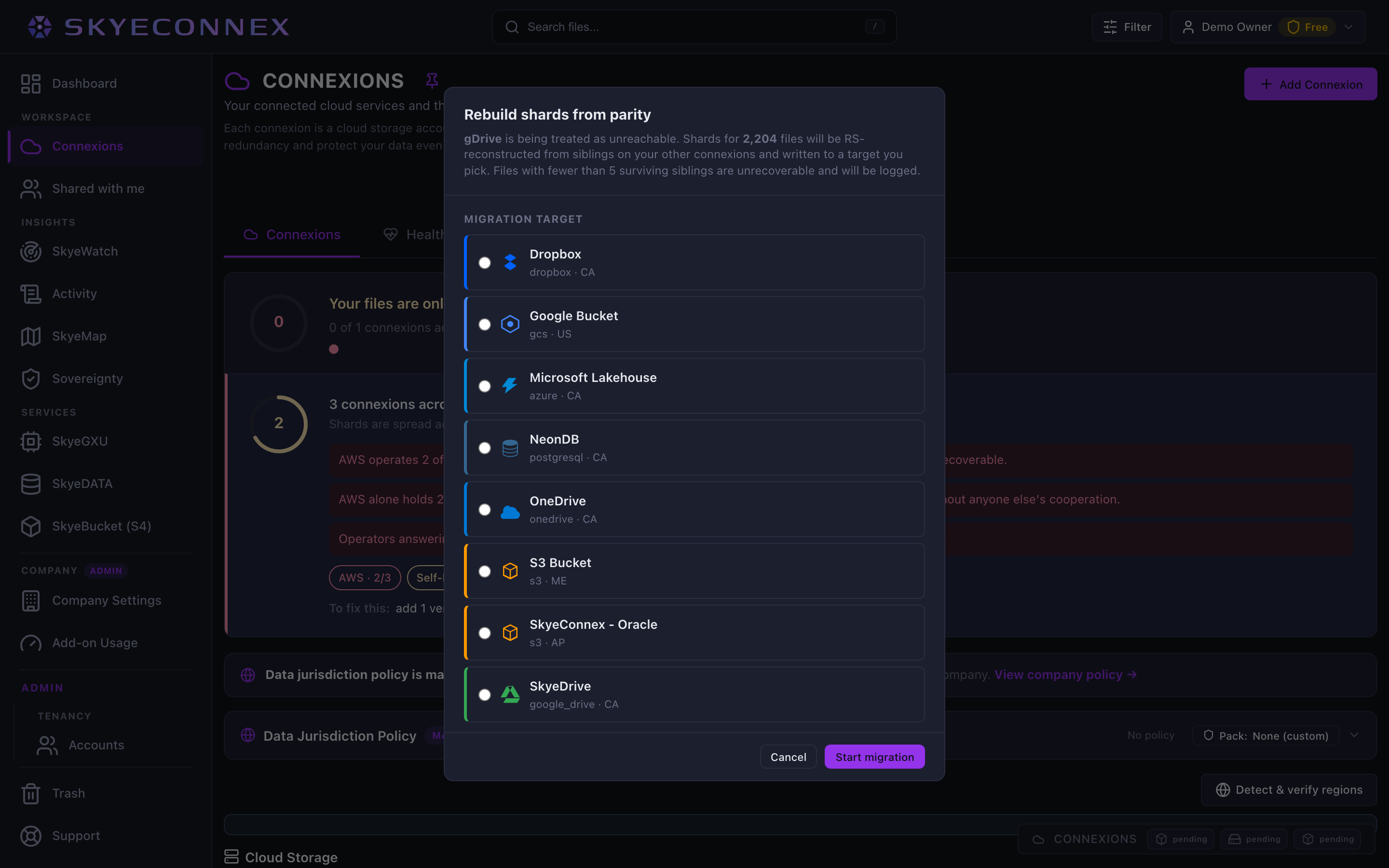Click the Free plan label text
This screenshot has width=1389, height=868.
[1316, 27]
